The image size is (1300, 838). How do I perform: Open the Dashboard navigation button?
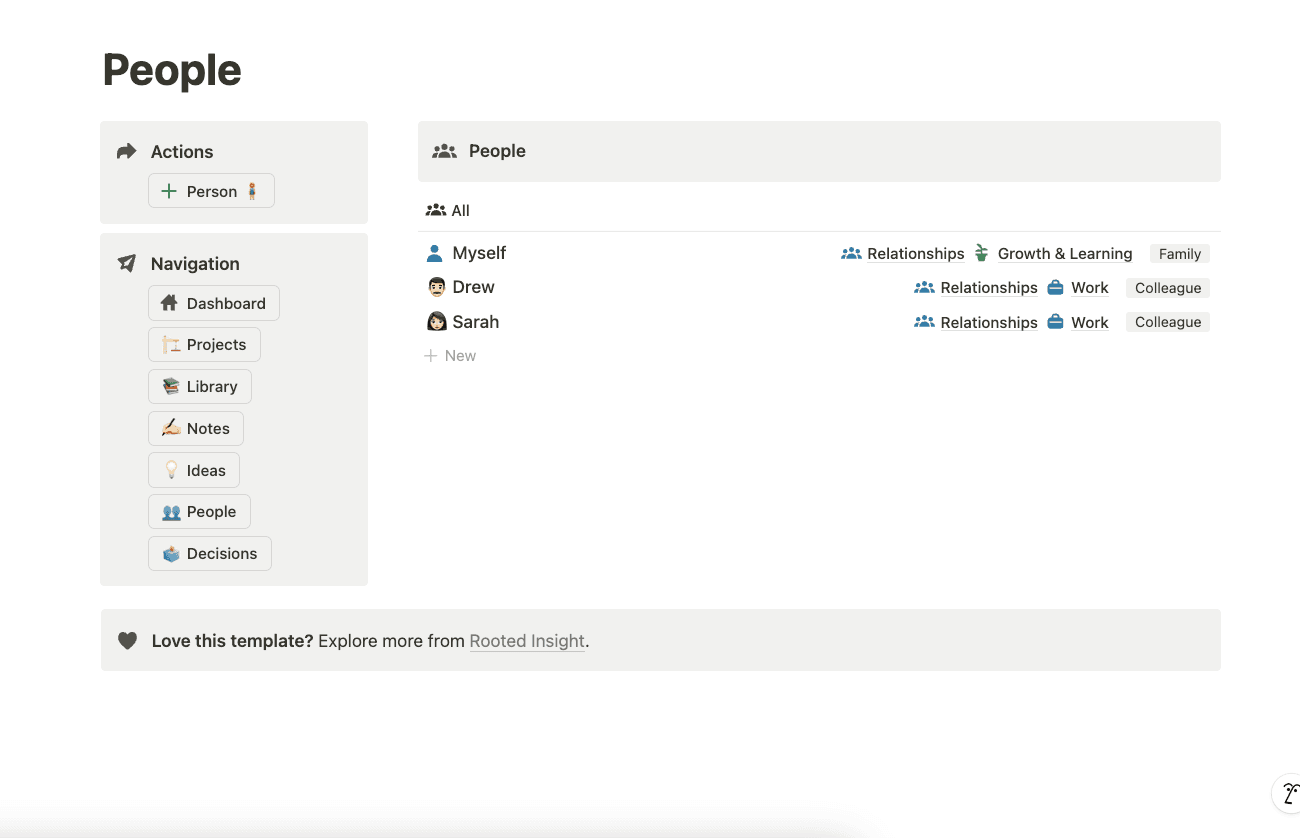click(214, 303)
